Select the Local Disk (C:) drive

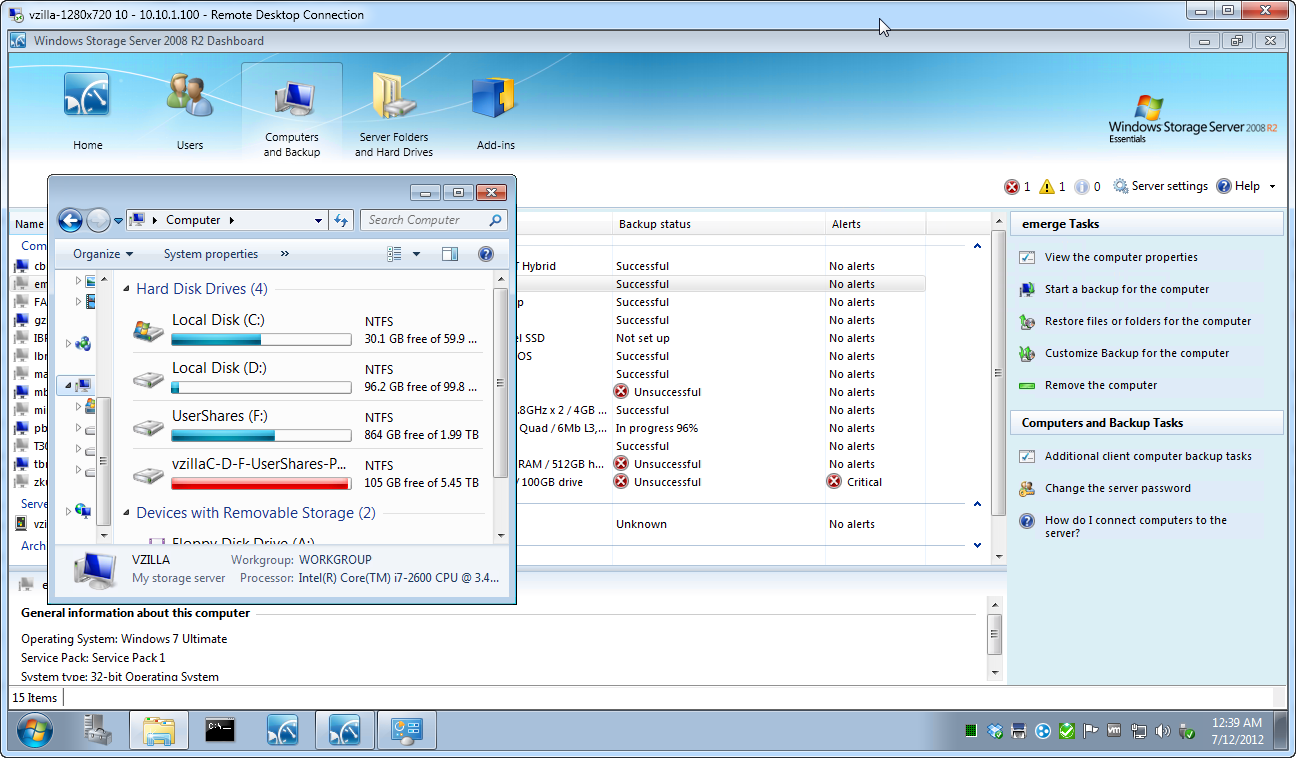(306, 329)
